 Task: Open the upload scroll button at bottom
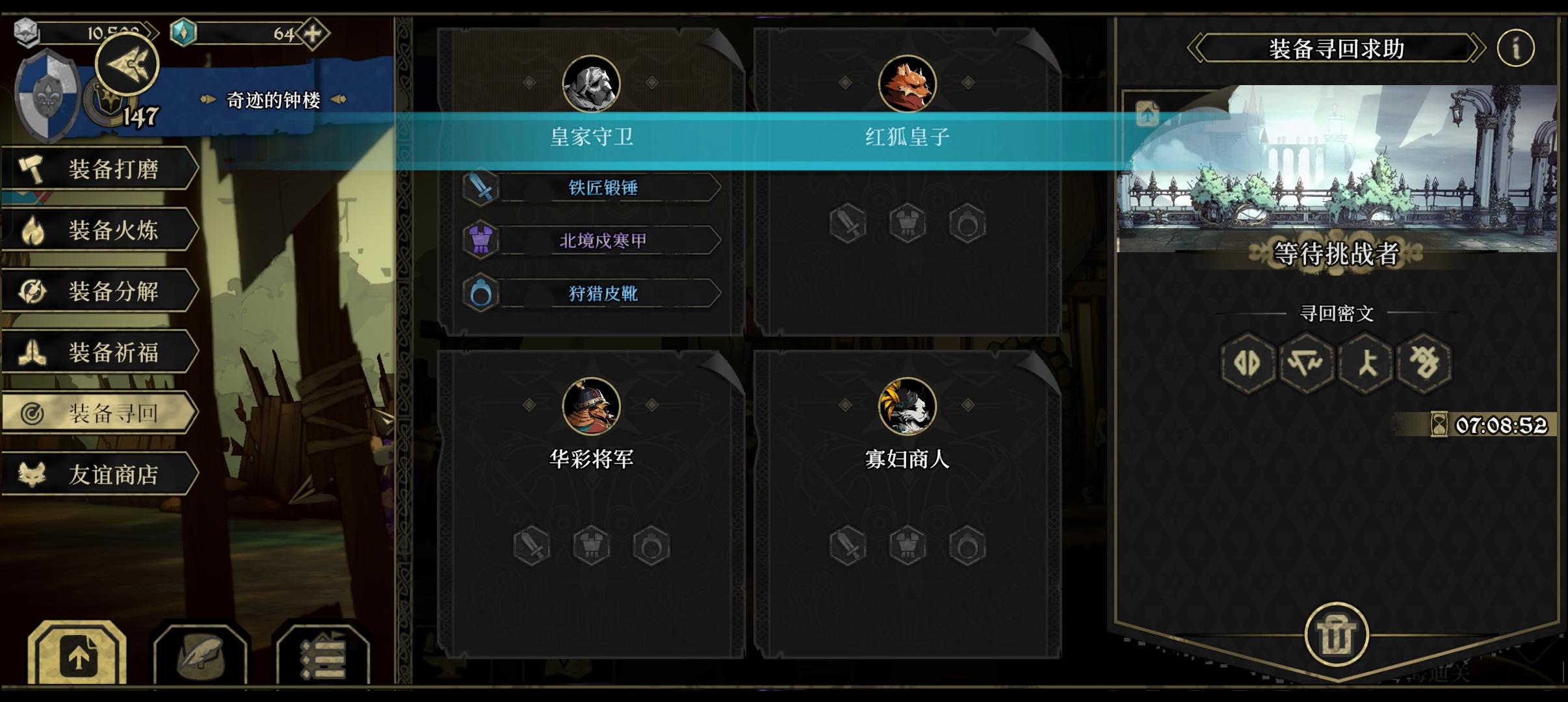pyautogui.click(x=78, y=655)
